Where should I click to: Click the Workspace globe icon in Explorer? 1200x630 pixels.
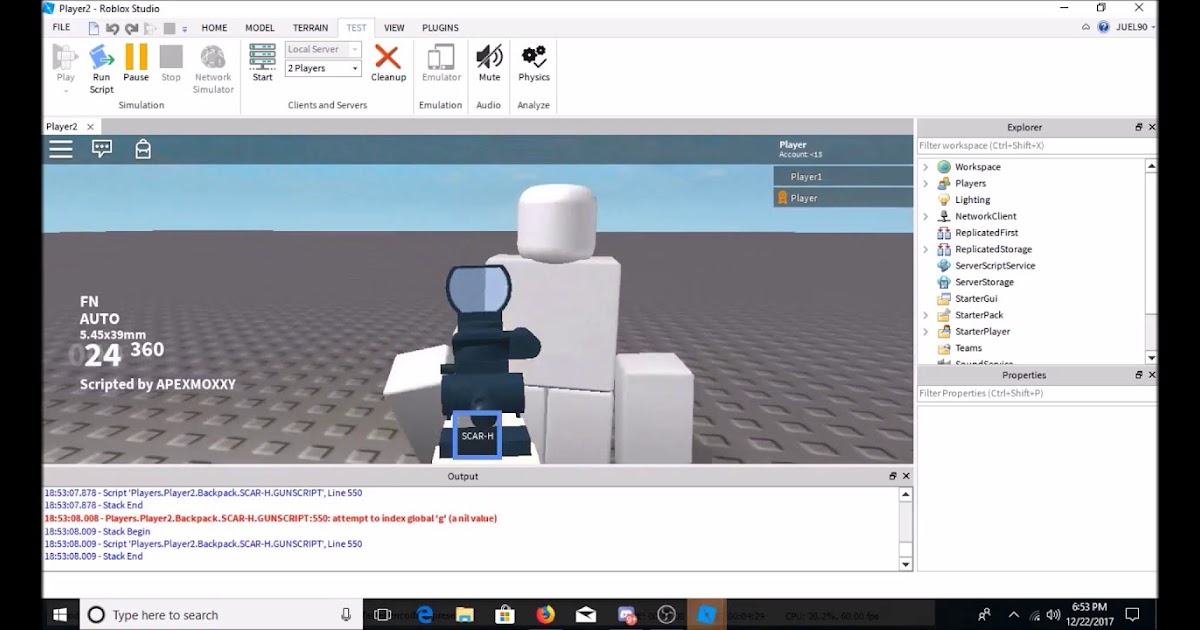943,167
